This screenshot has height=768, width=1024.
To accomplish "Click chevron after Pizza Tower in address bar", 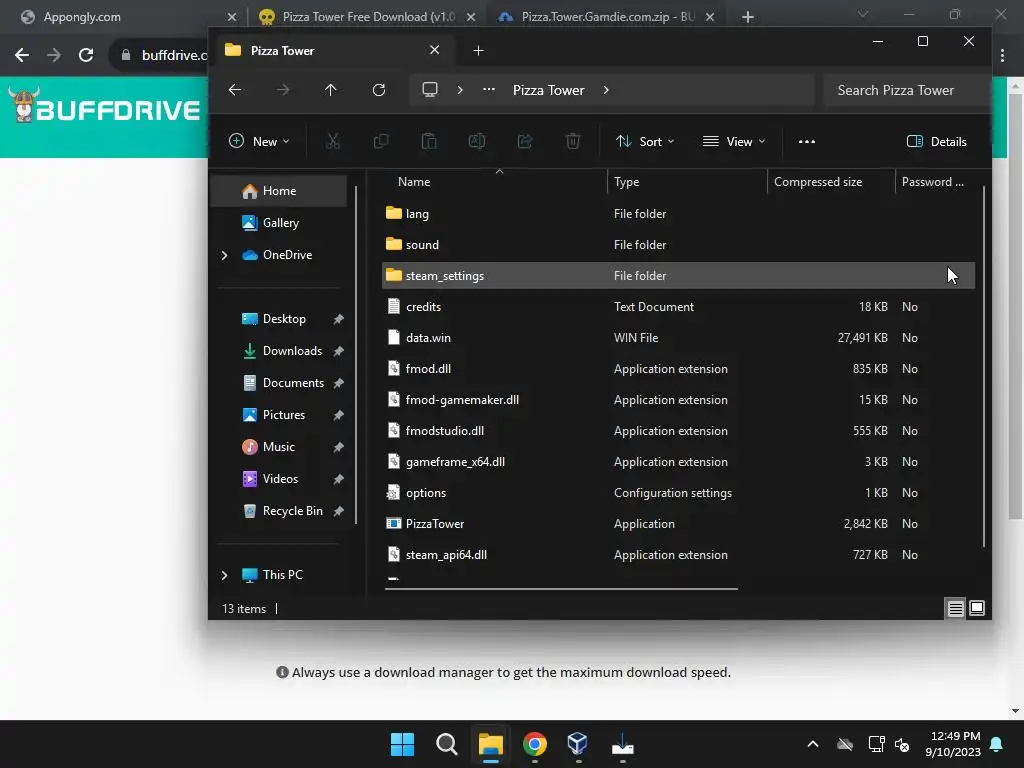I will click(606, 90).
